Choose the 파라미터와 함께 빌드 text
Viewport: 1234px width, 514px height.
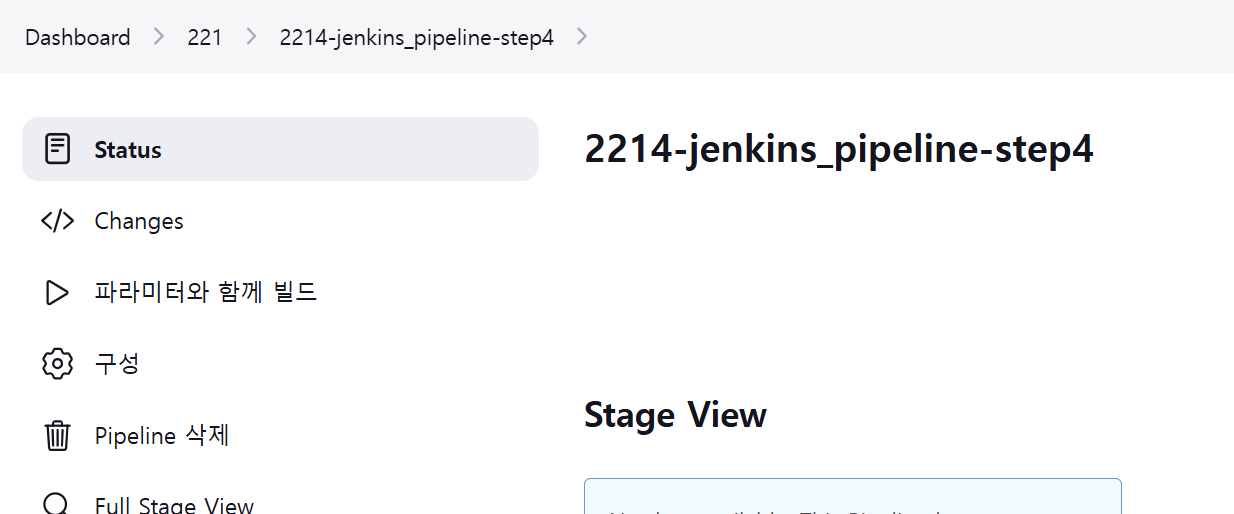pos(205,292)
